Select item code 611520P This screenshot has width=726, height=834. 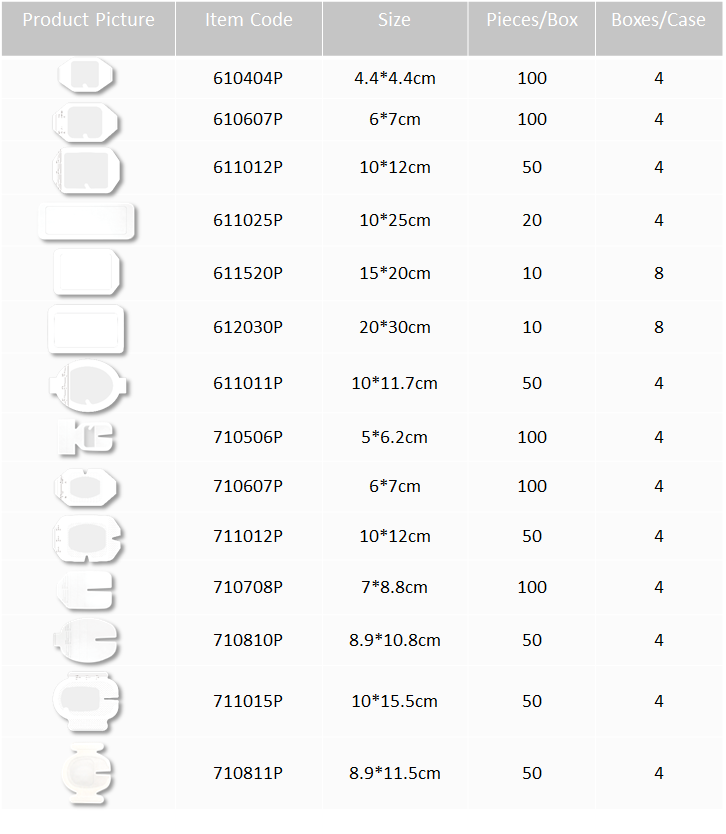pyautogui.click(x=248, y=273)
